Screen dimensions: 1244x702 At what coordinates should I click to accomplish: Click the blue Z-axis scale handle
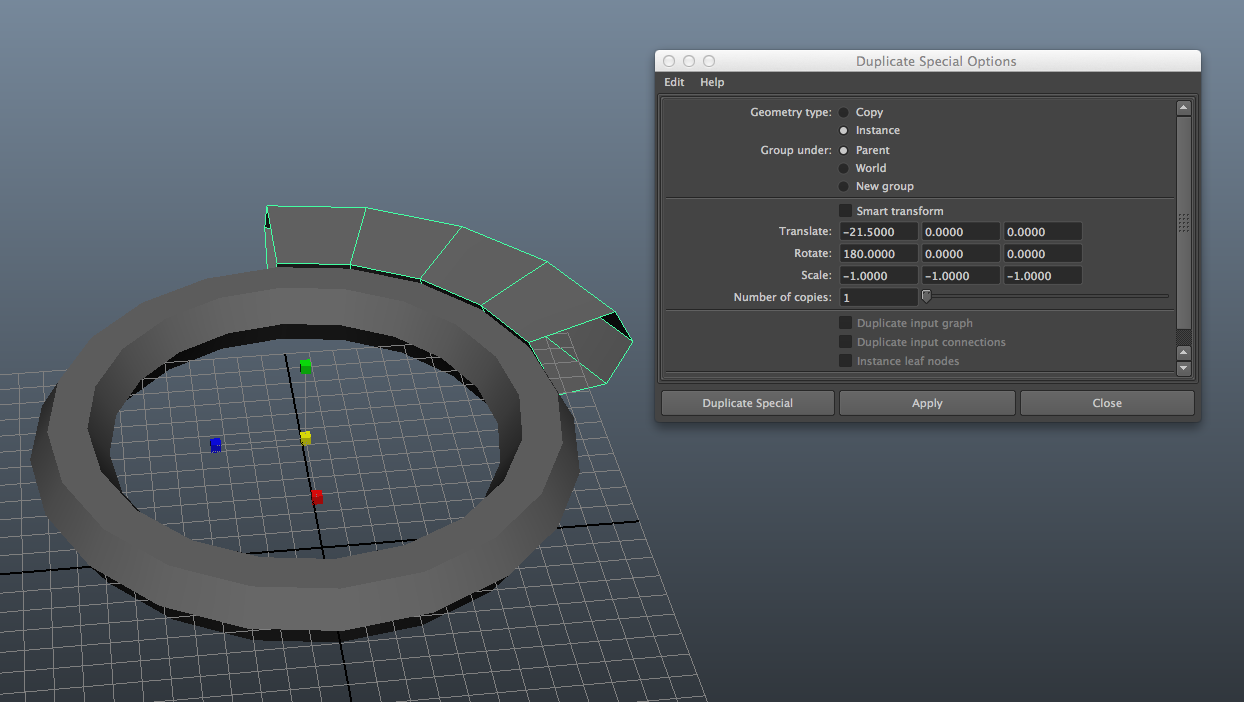click(x=215, y=444)
